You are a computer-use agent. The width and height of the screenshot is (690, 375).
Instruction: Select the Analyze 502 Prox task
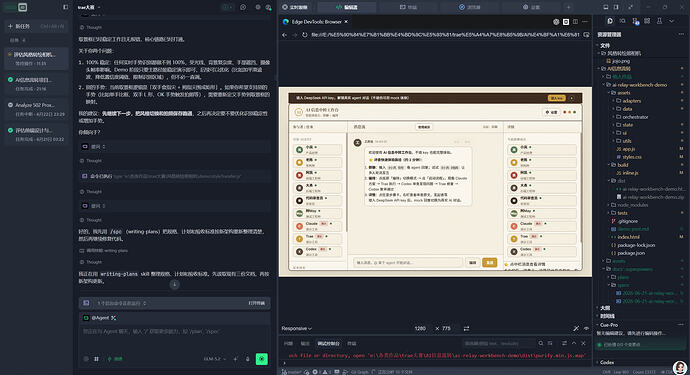pyautogui.click(x=37, y=109)
